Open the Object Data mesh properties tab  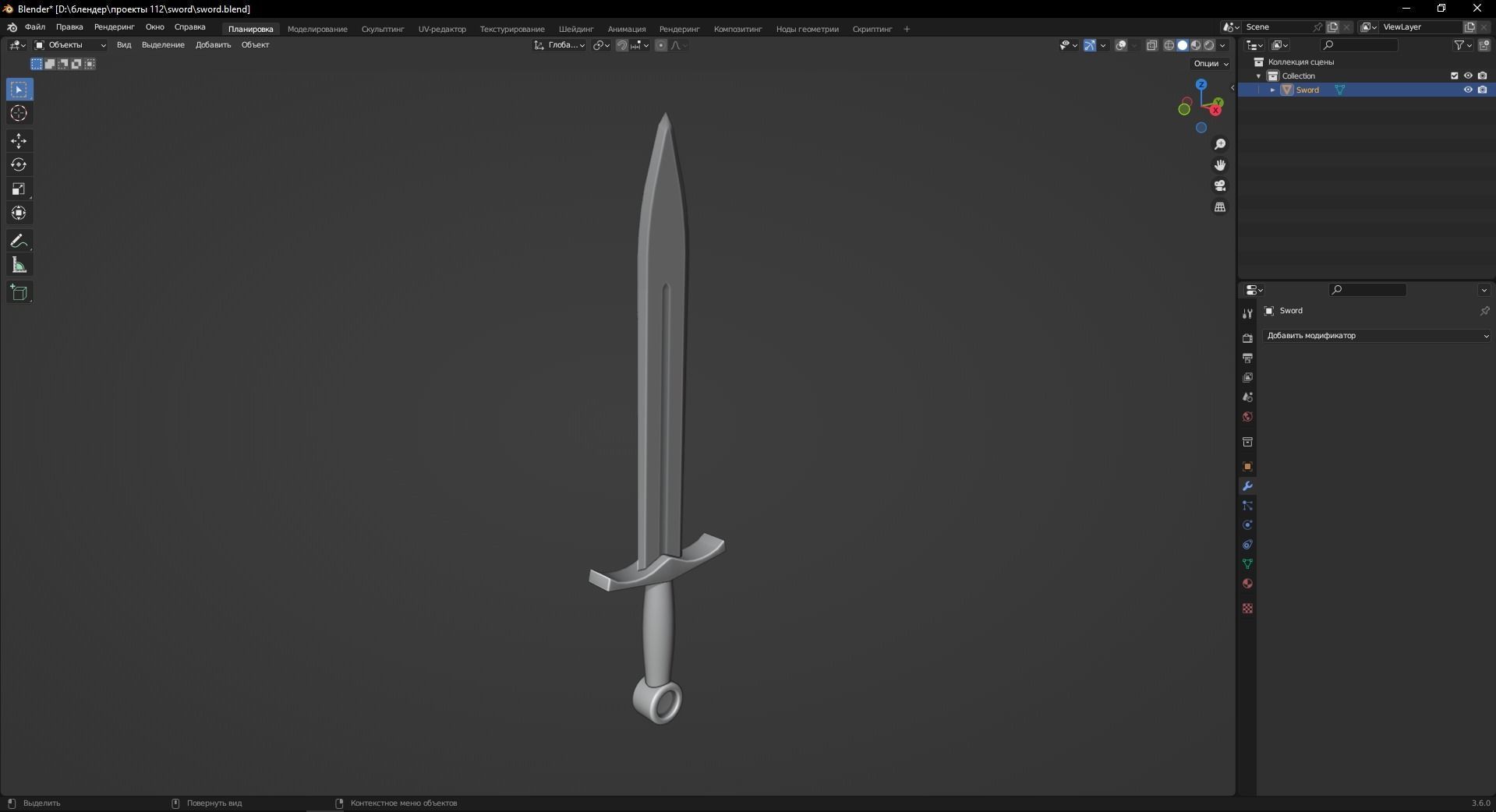tap(1247, 563)
